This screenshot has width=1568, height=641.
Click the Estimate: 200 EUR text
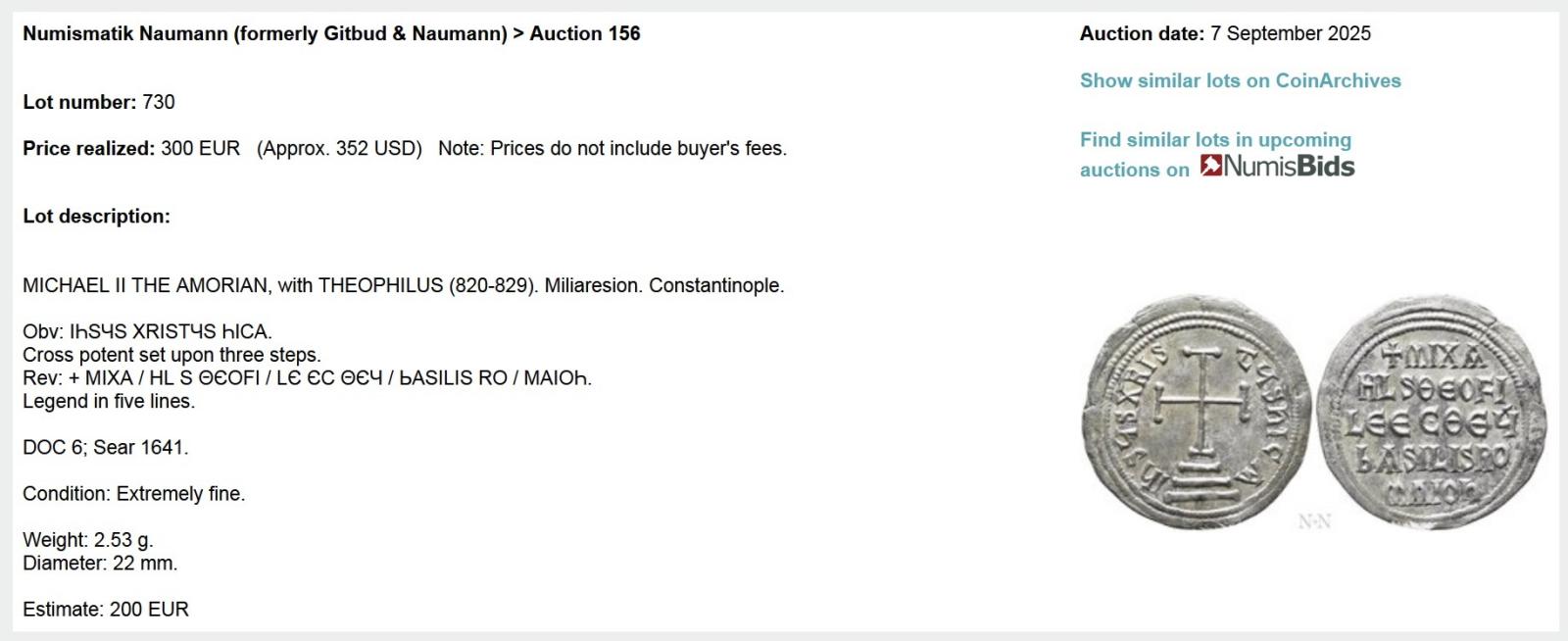(106, 610)
